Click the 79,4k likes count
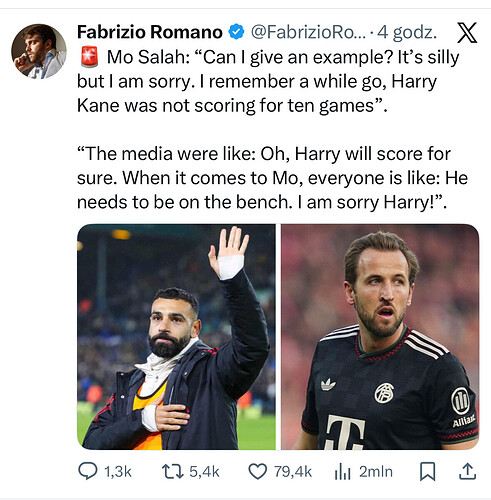 (293, 472)
